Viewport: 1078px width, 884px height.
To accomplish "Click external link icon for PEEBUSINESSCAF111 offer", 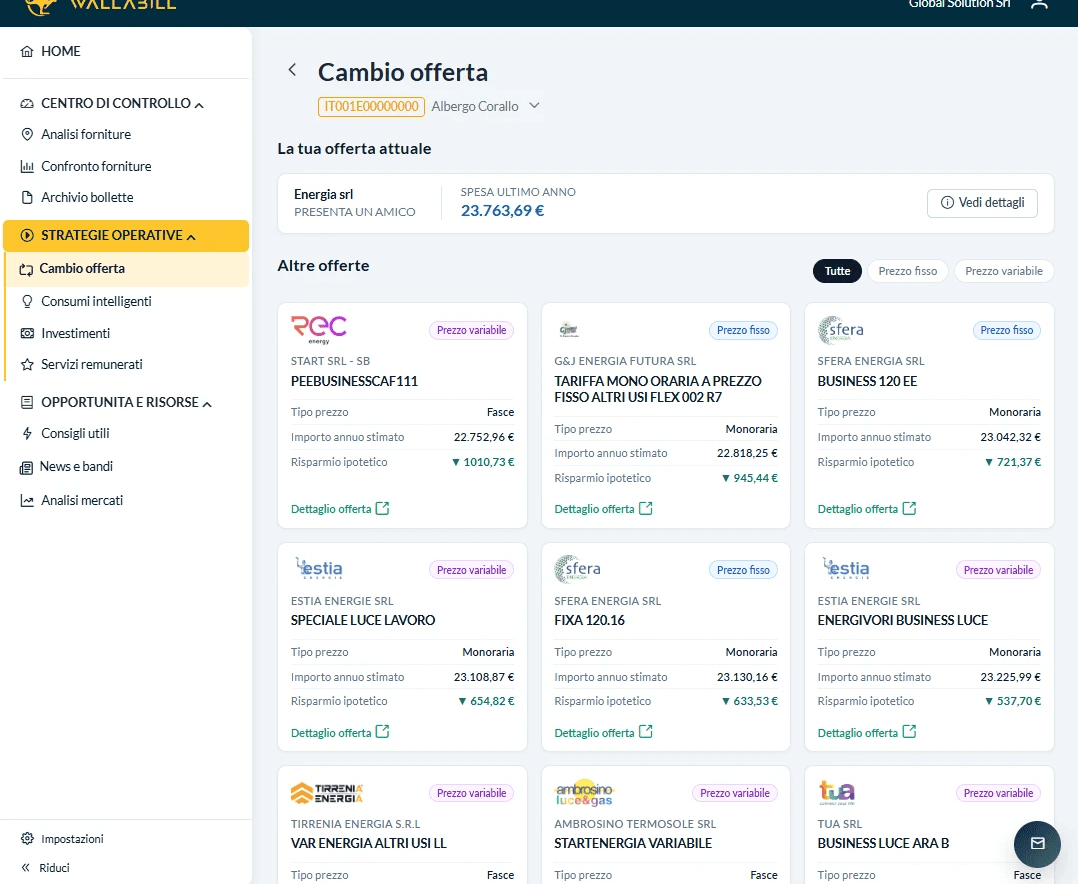I will (383, 509).
